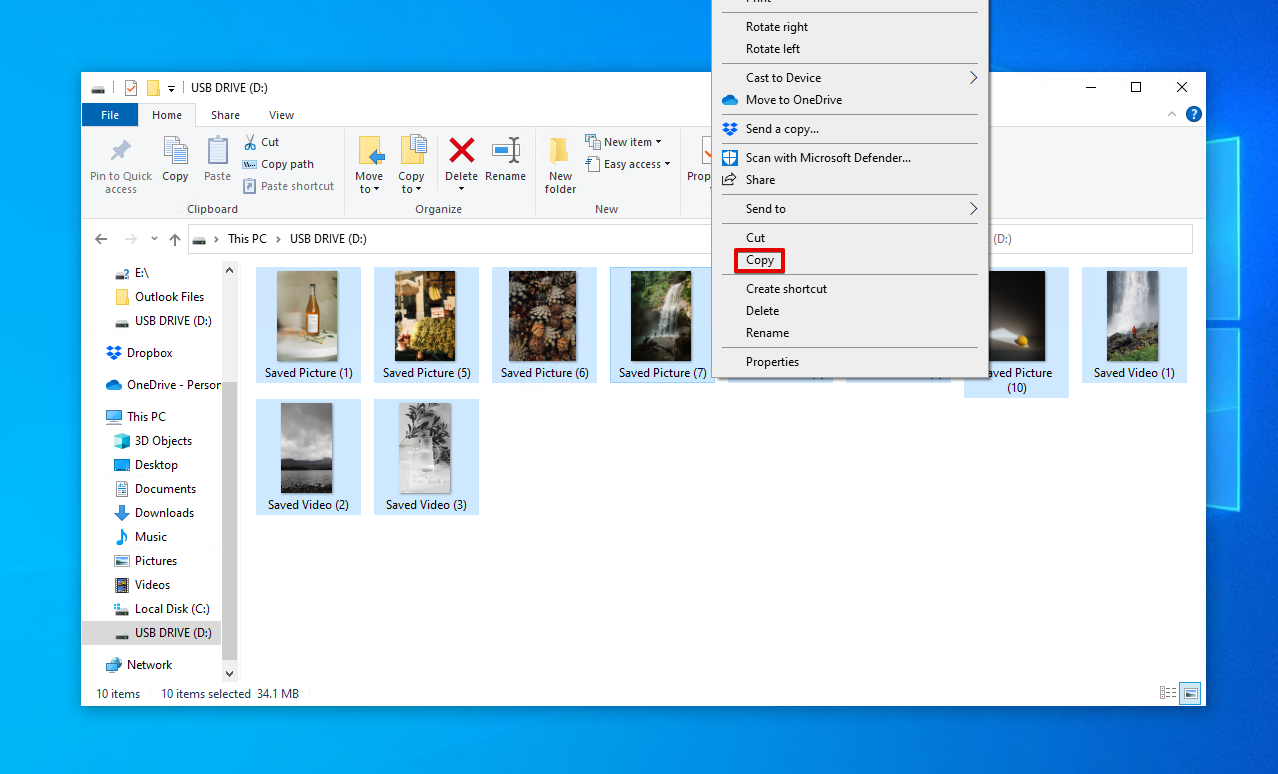The width and height of the screenshot is (1278, 774).
Task: Click the Copy path icon
Action: pos(250,164)
